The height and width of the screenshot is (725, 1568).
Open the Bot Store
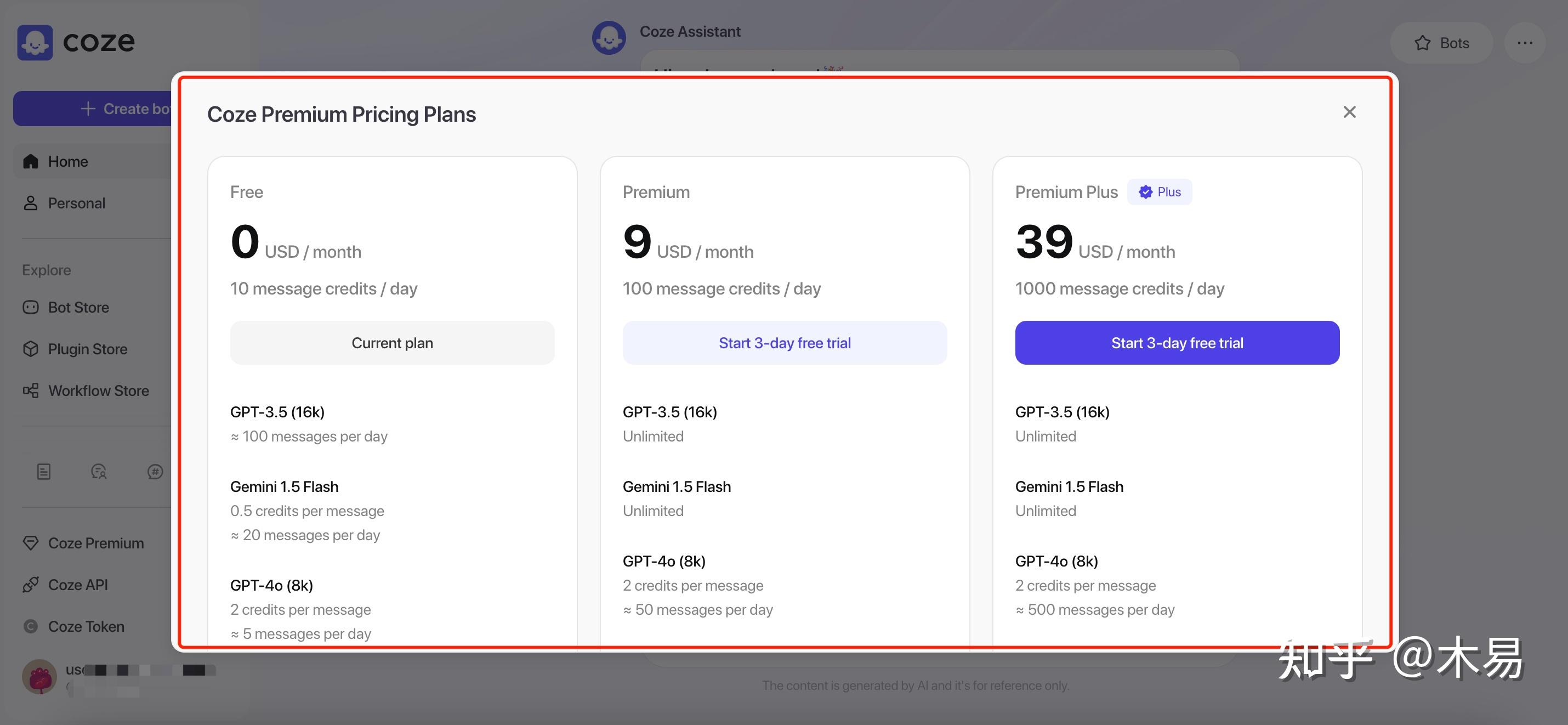click(78, 308)
